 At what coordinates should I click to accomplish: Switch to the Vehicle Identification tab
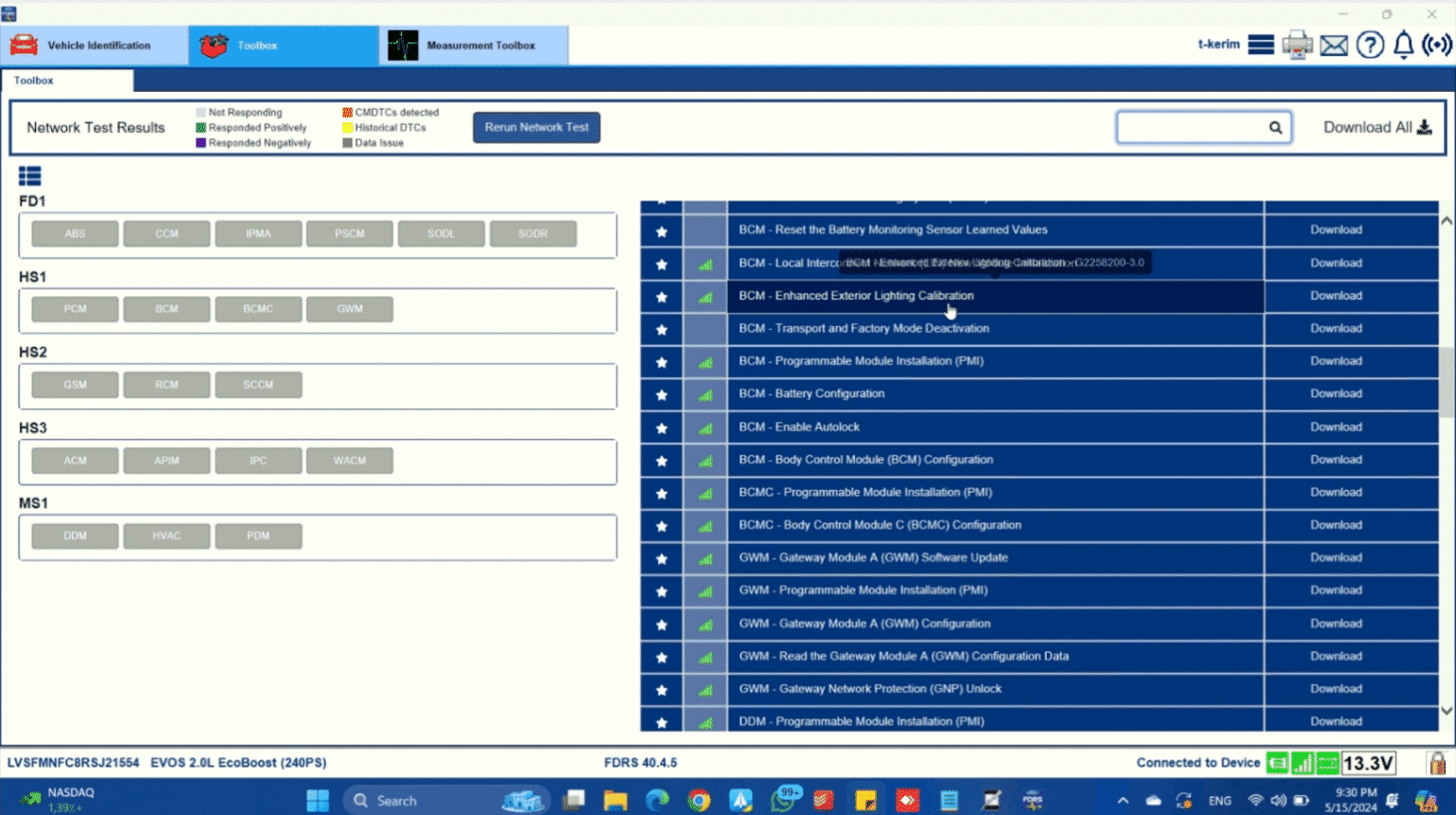click(94, 45)
